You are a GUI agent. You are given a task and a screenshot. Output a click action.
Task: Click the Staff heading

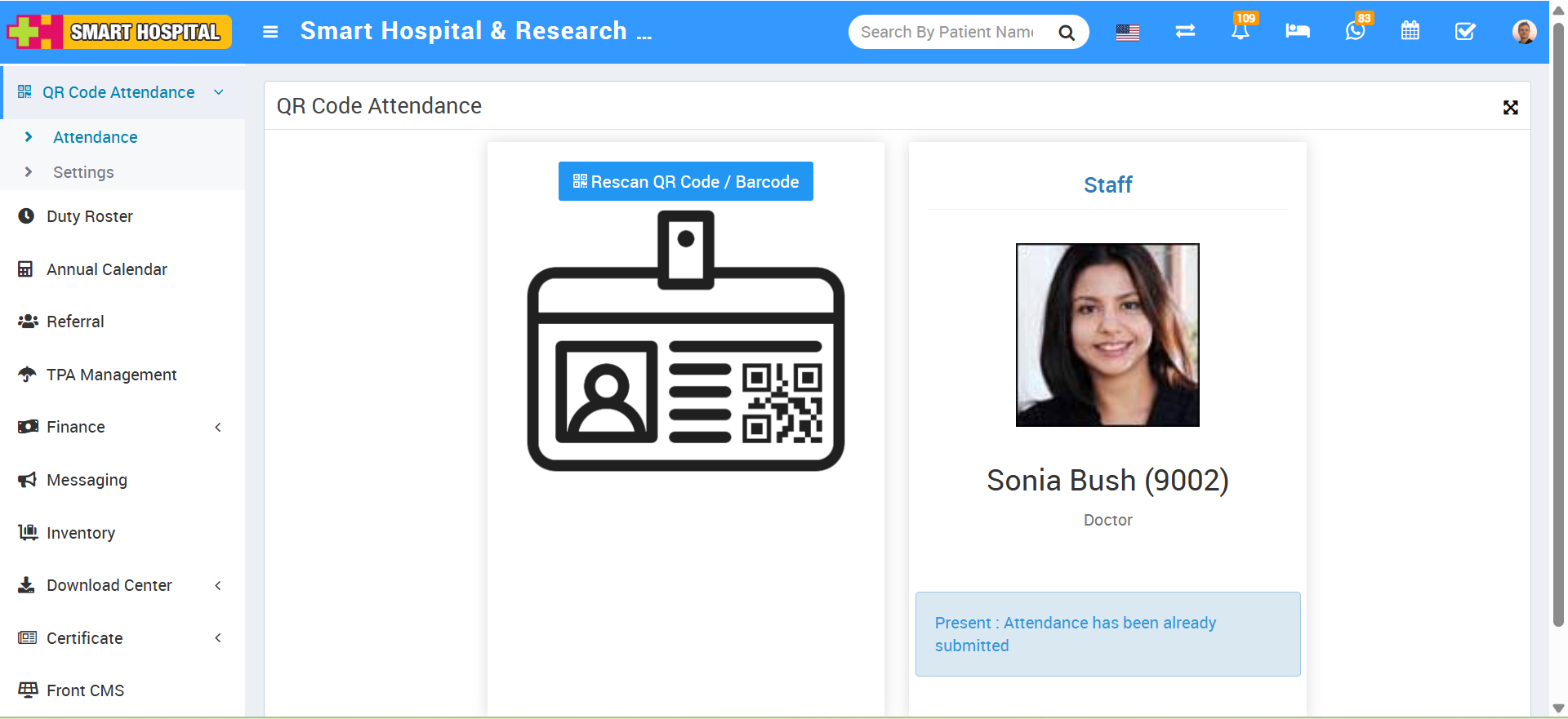click(x=1107, y=184)
